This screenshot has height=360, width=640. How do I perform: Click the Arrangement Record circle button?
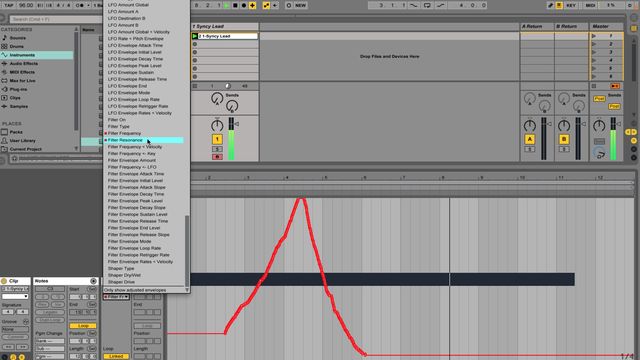[x=244, y=5]
